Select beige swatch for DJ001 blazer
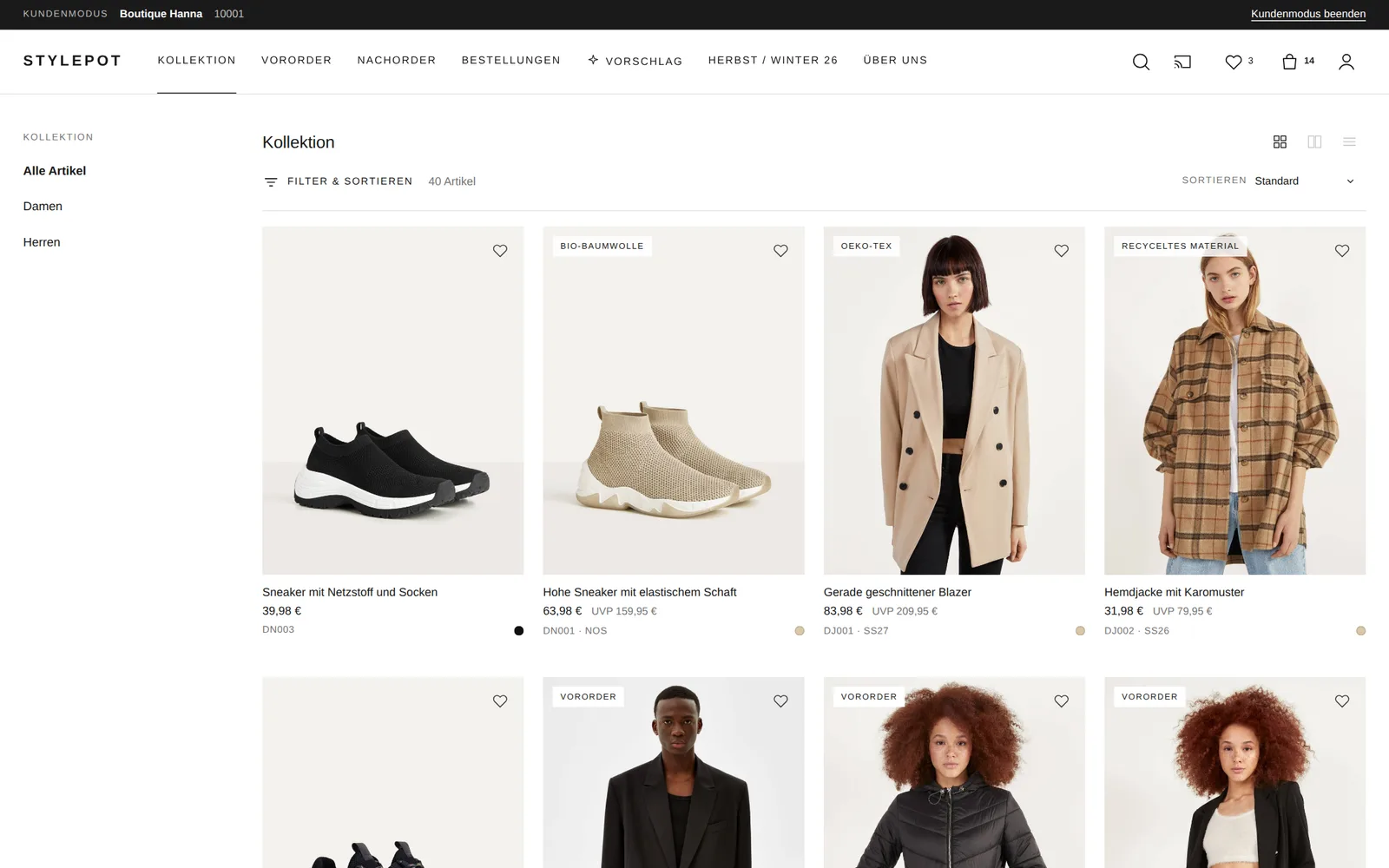1389x868 pixels. (1080, 631)
